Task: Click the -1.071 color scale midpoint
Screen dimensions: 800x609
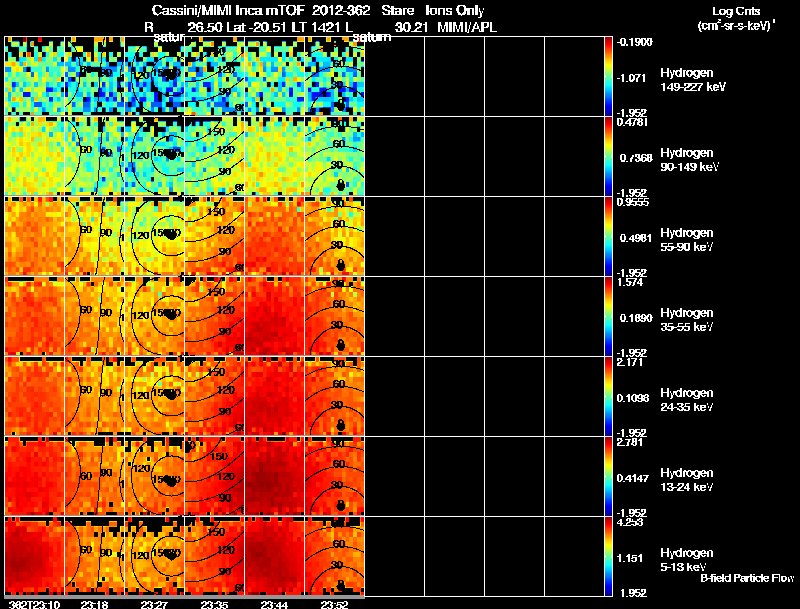Action: pos(631,78)
